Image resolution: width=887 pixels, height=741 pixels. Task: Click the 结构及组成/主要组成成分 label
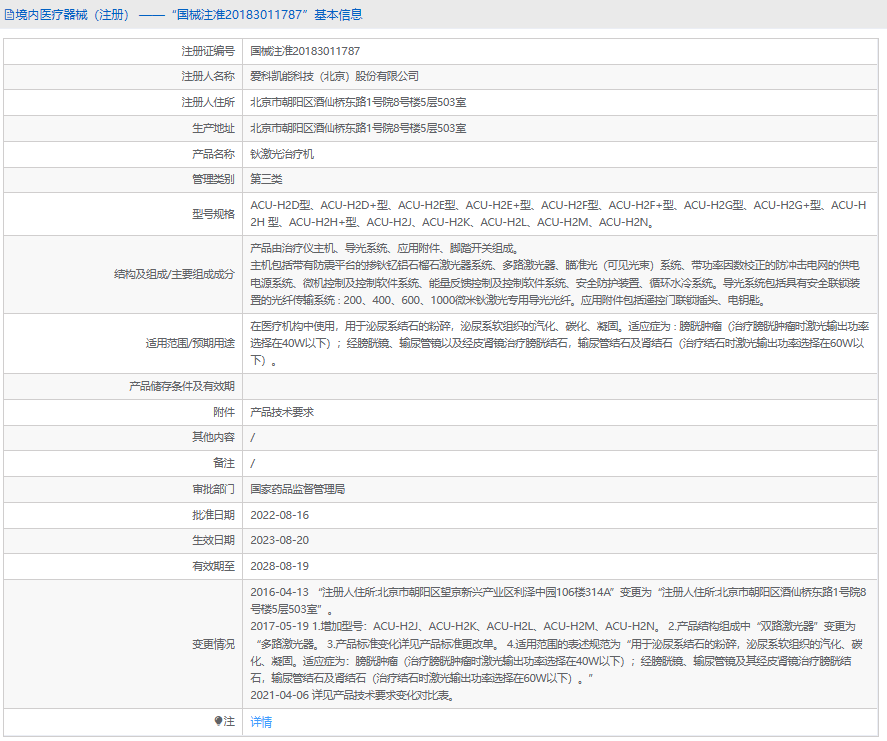[174, 274]
